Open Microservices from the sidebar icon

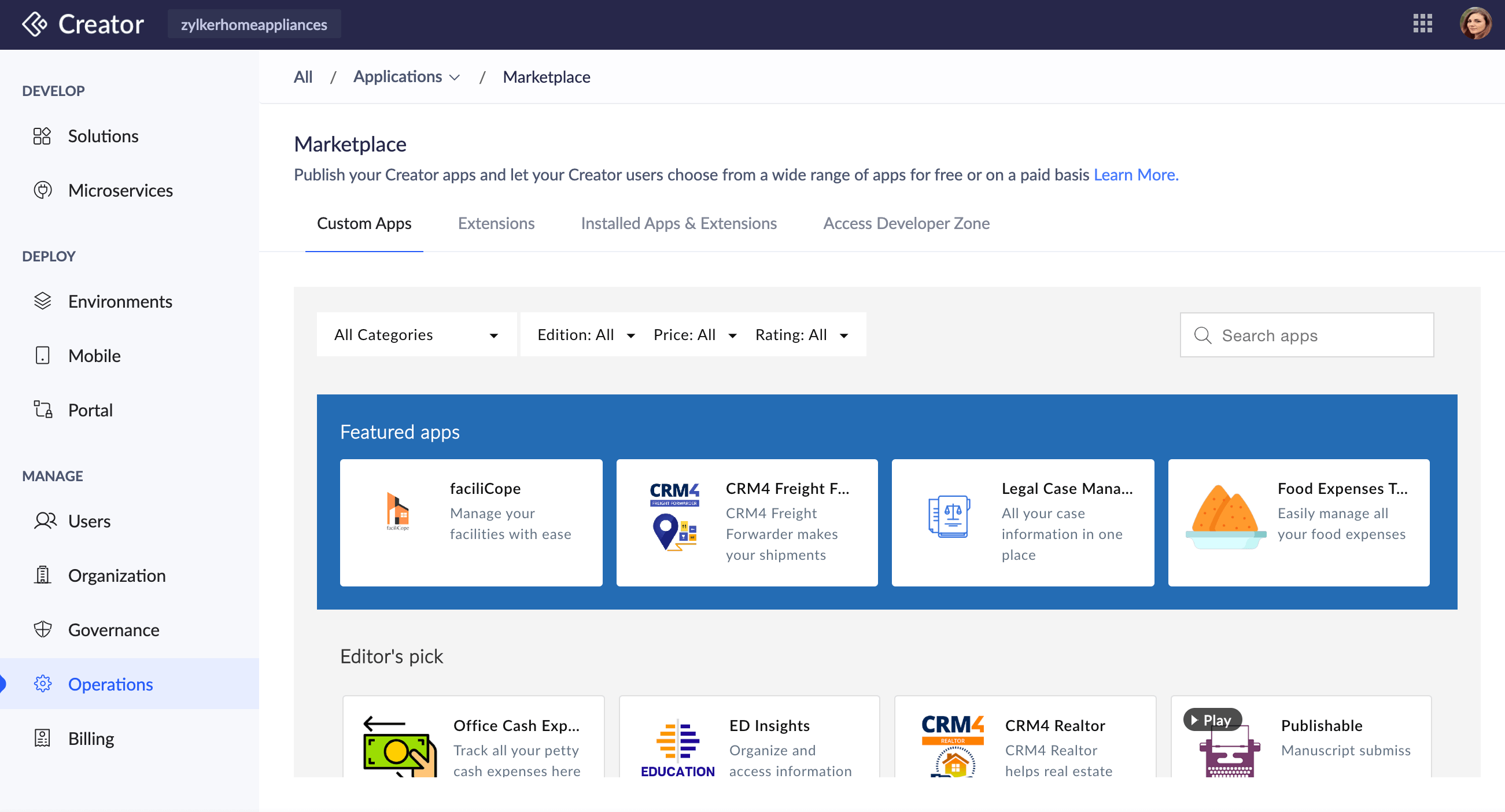(x=42, y=190)
